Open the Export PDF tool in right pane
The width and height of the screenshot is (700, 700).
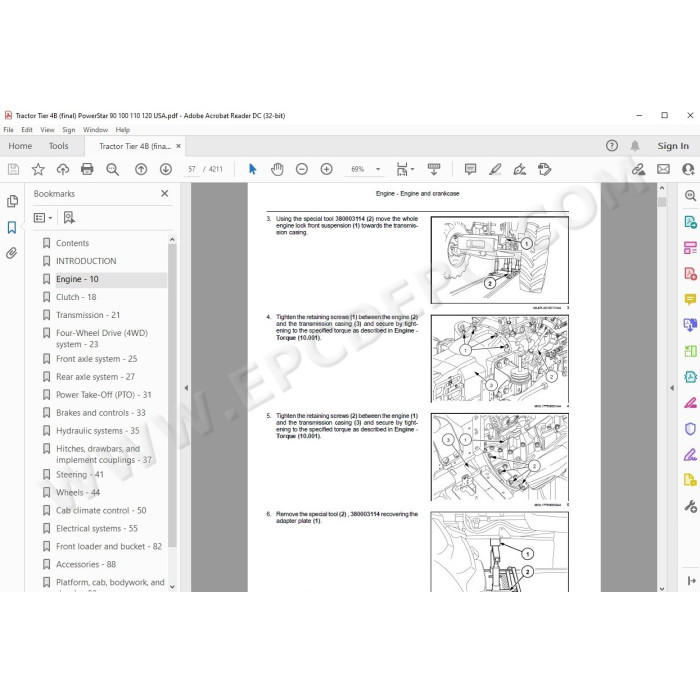[x=690, y=222]
